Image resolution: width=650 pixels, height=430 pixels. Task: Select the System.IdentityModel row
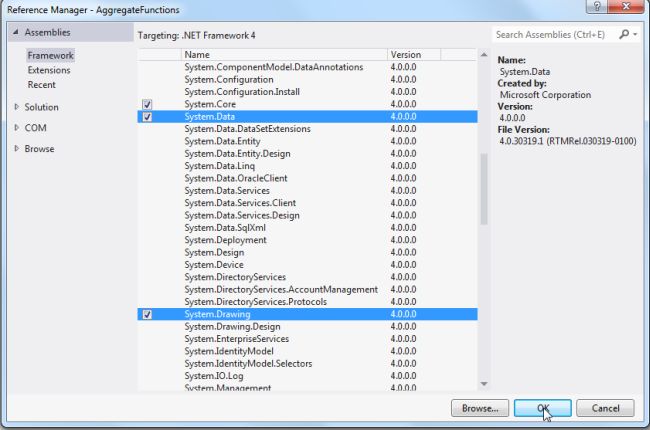pos(307,351)
